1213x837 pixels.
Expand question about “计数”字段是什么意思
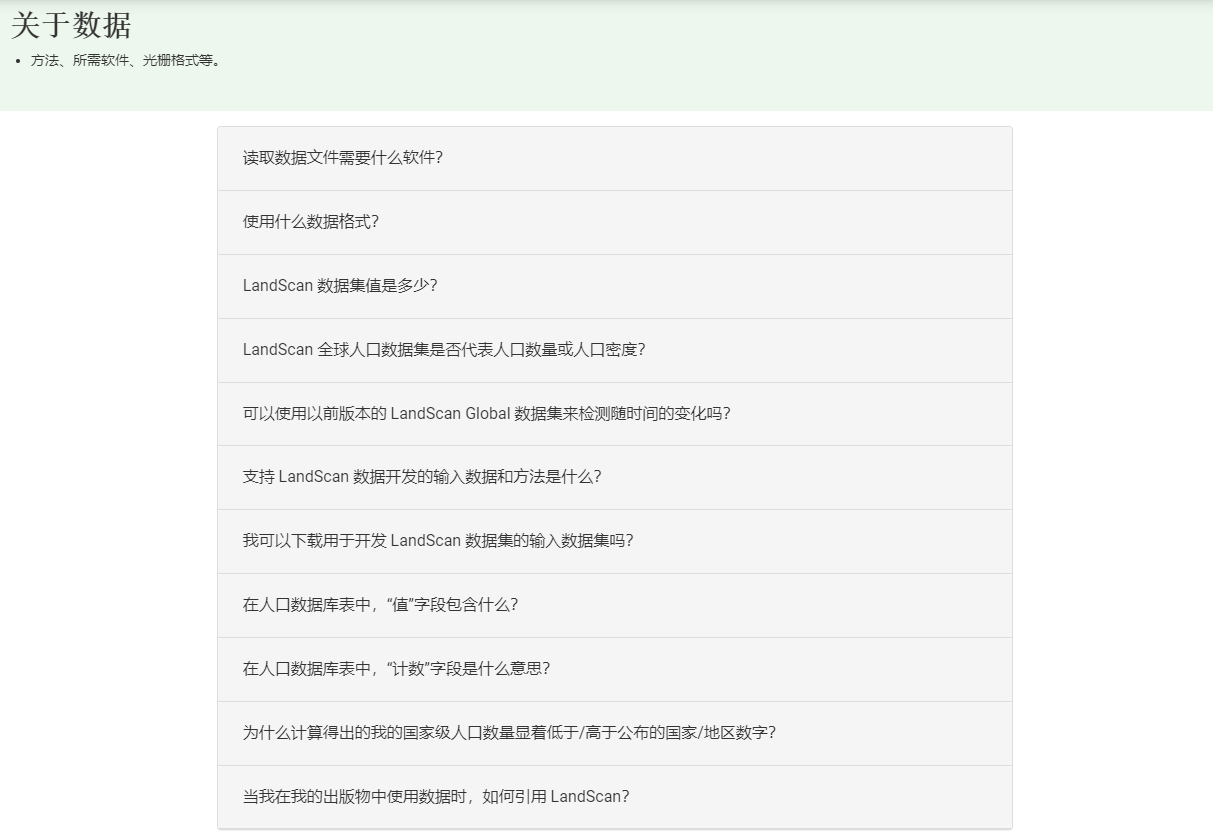[x=614, y=669]
